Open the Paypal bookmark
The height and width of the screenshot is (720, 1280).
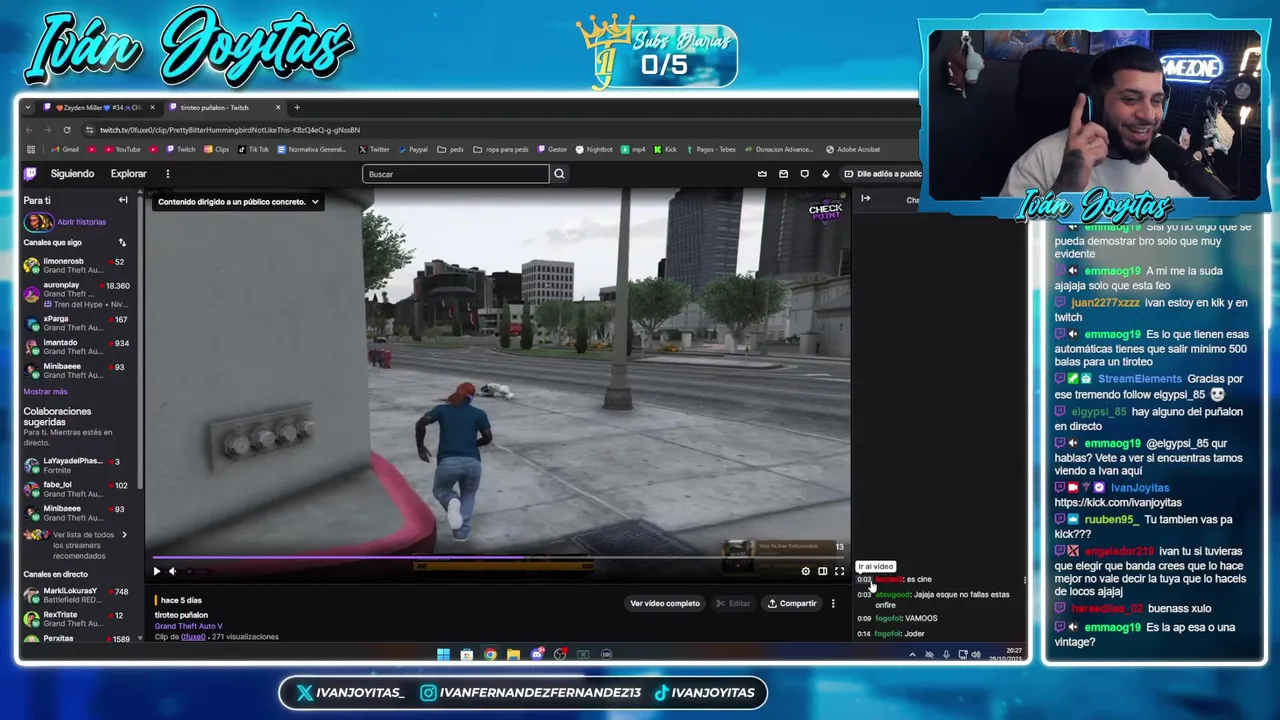pos(413,150)
